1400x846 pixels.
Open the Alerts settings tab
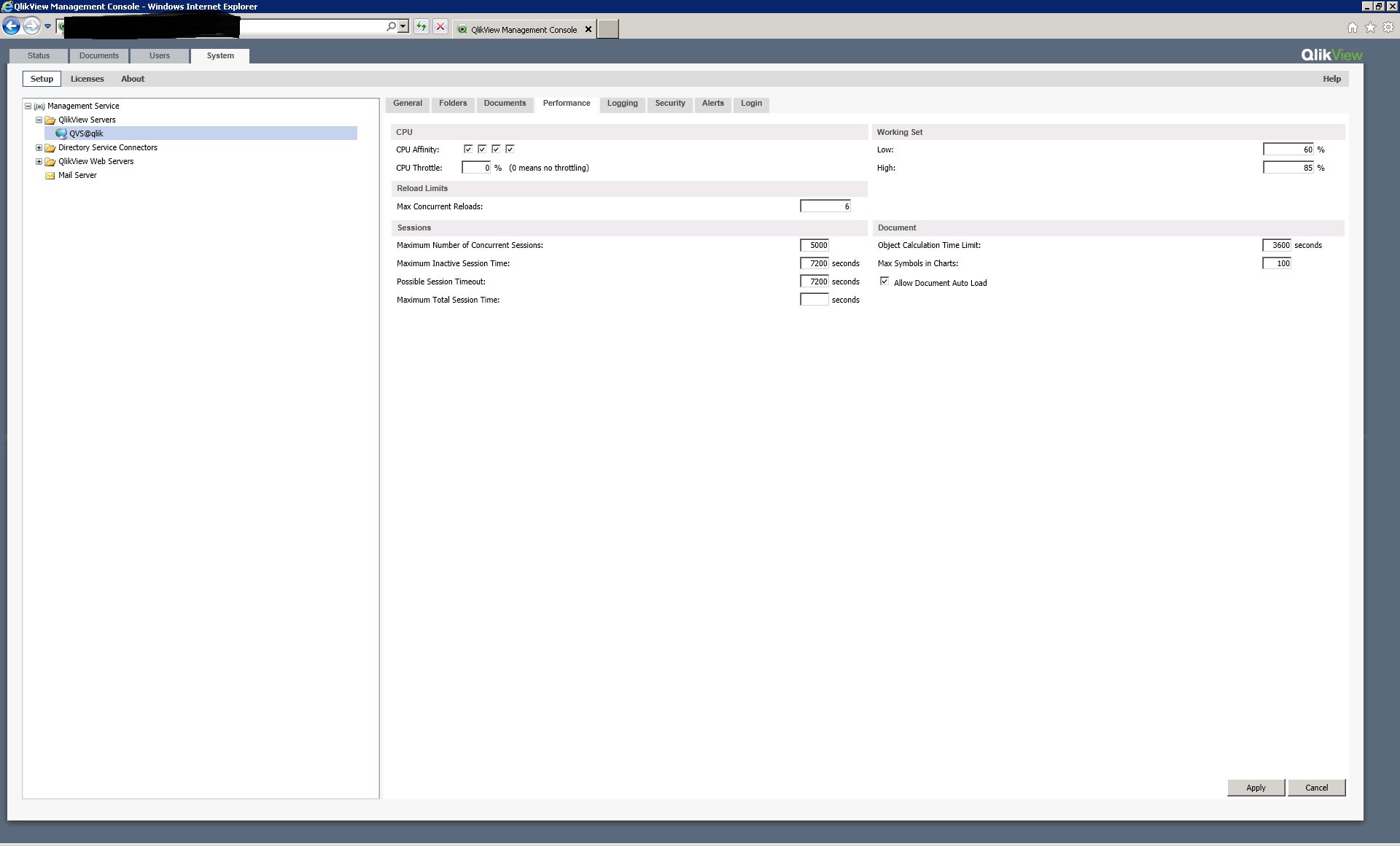pyautogui.click(x=713, y=104)
